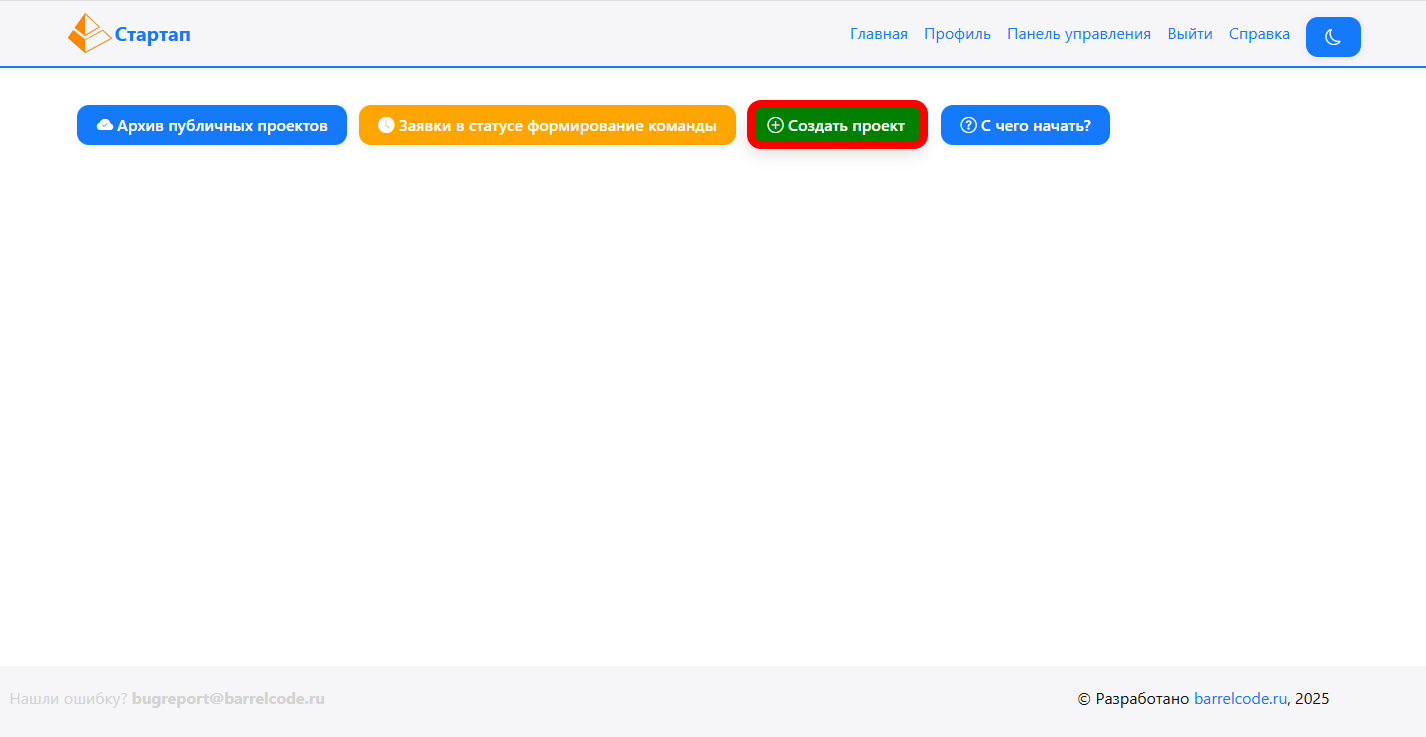Image resolution: width=1426 pixels, height=737 pixels.
Task: Open Архив публичных проектов
Action: click(x=212, y=125)
